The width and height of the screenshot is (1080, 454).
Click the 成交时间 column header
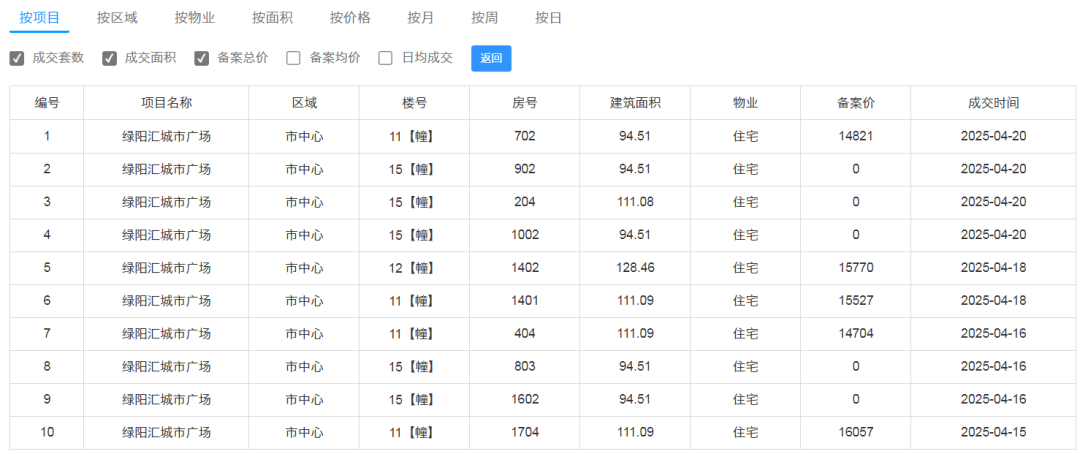point(993,103)
